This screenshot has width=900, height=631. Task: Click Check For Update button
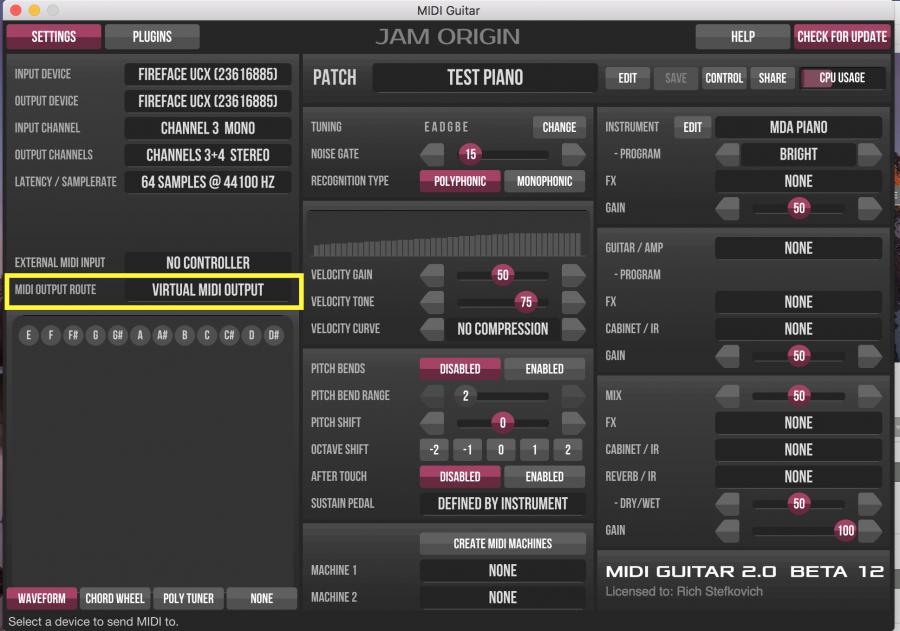pyautogui.click(x=842, y=37)
